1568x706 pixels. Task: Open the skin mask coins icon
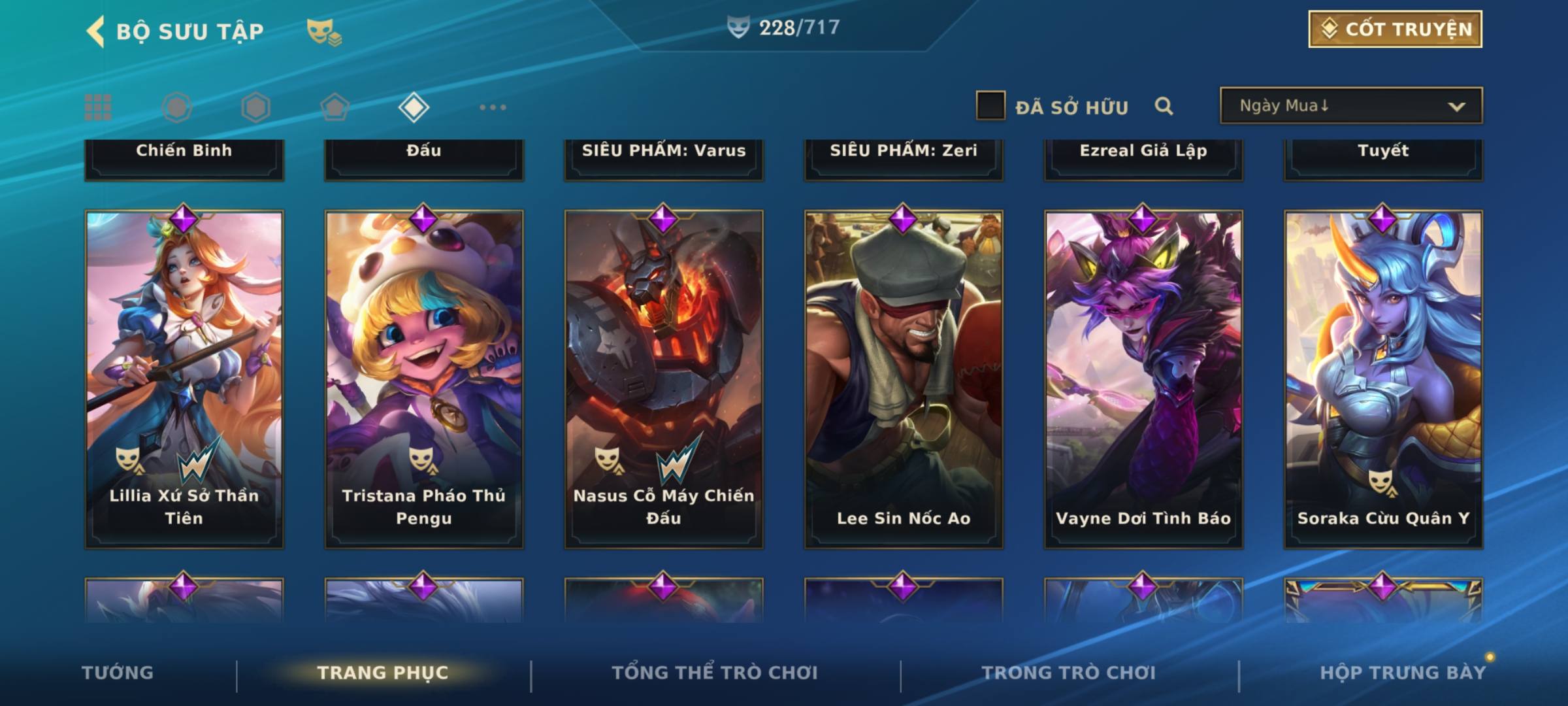coord(324,32)
